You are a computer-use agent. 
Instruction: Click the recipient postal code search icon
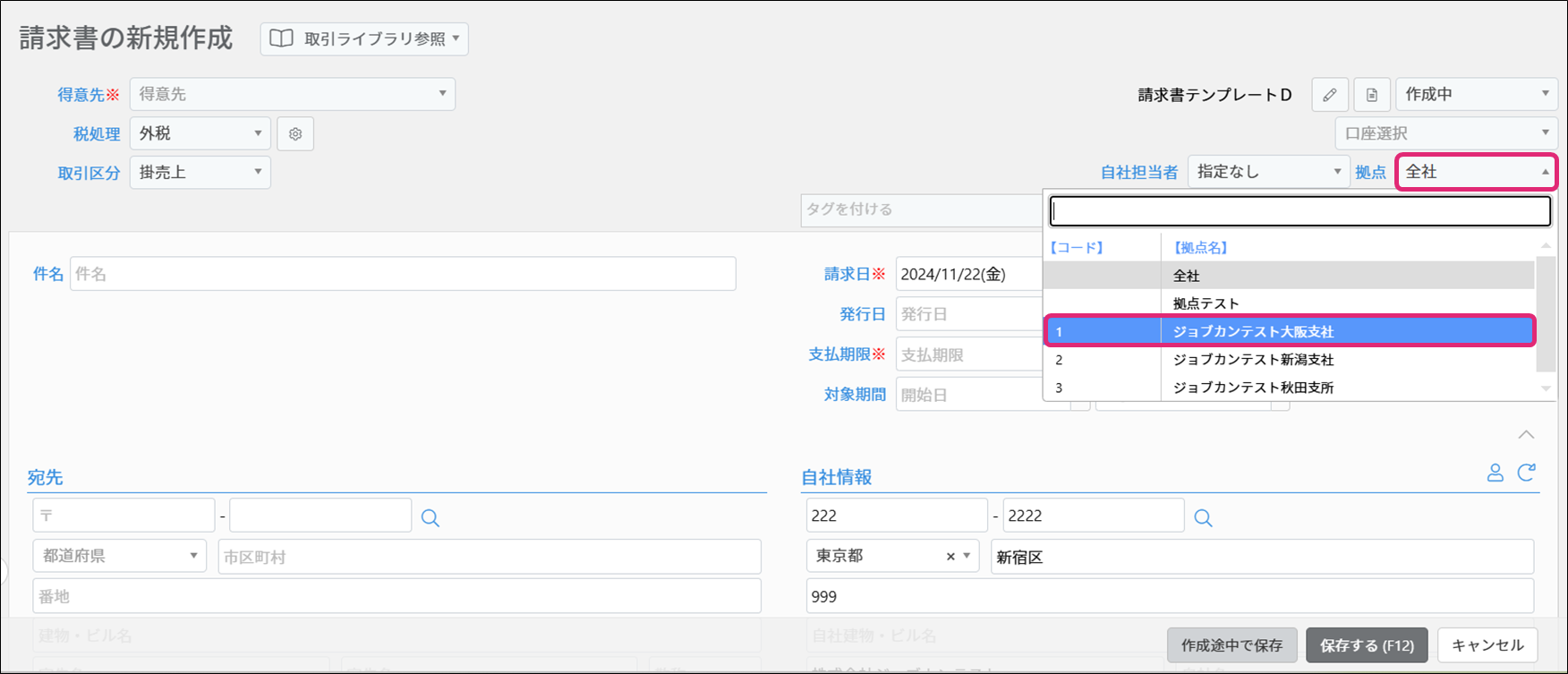pos(430,518)
